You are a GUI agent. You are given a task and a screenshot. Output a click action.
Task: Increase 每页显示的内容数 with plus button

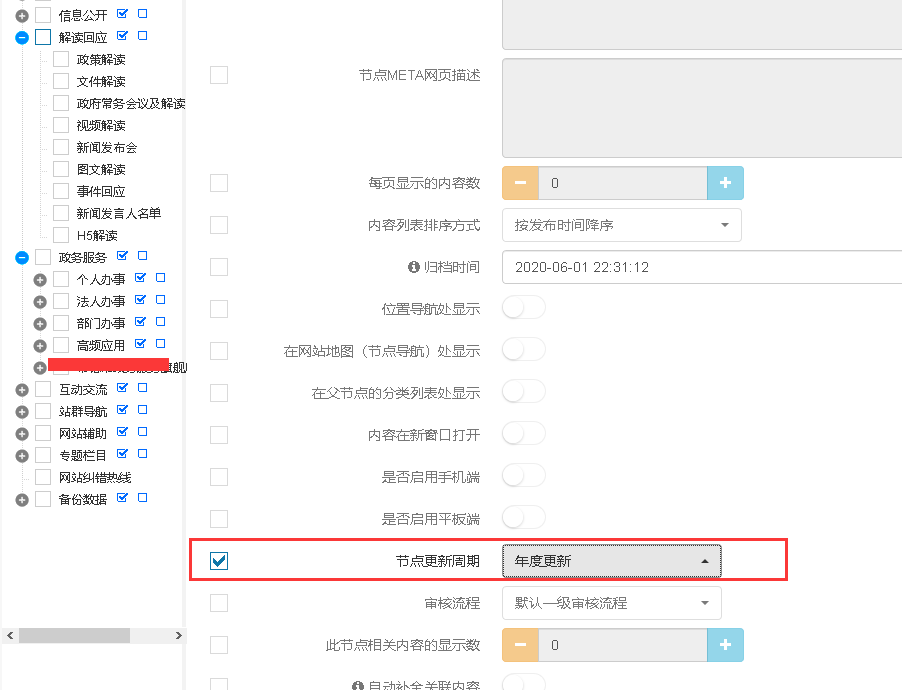click(x=725, y=183)
